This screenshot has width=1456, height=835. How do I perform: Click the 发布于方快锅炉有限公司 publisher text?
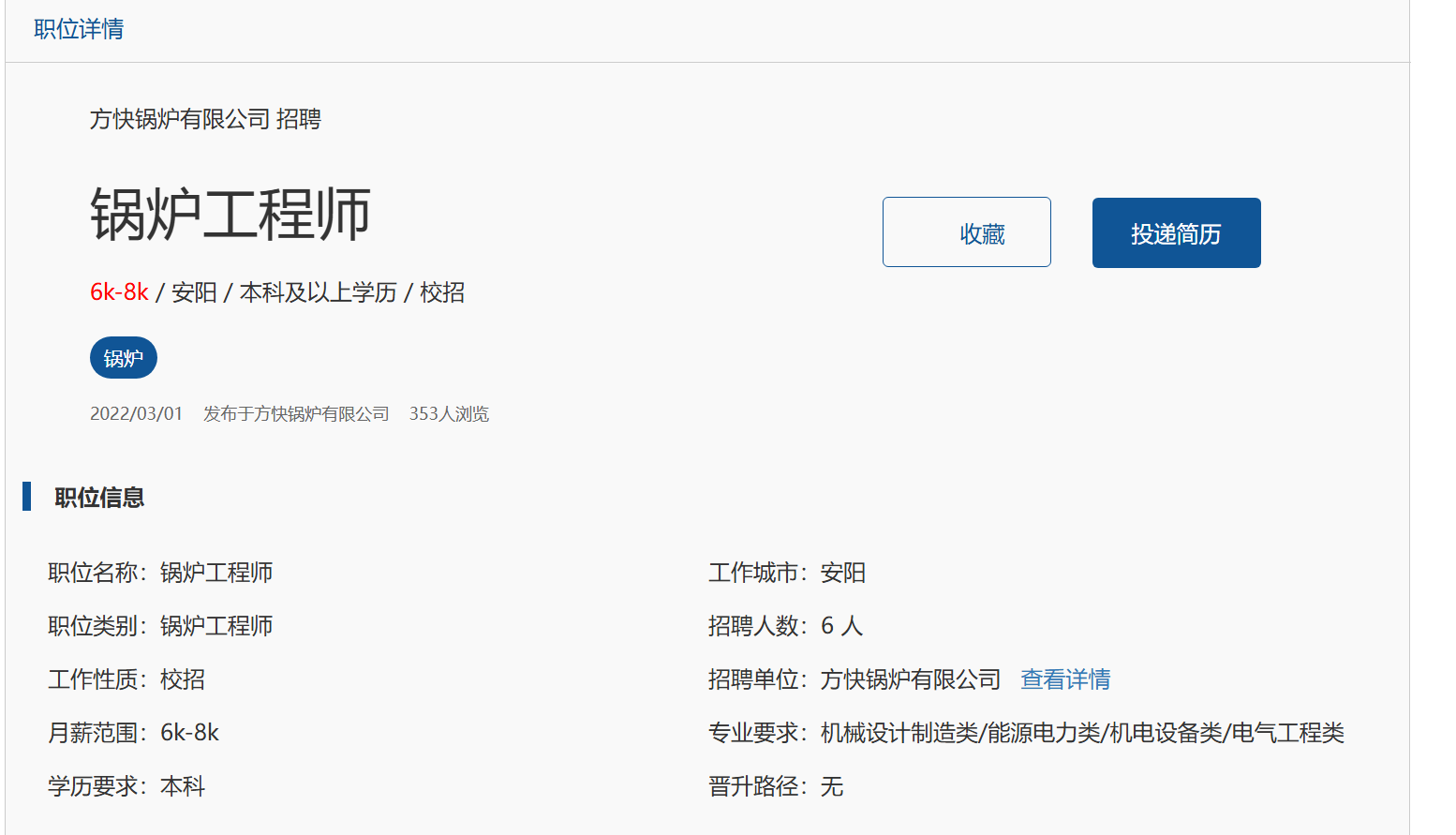296,414
